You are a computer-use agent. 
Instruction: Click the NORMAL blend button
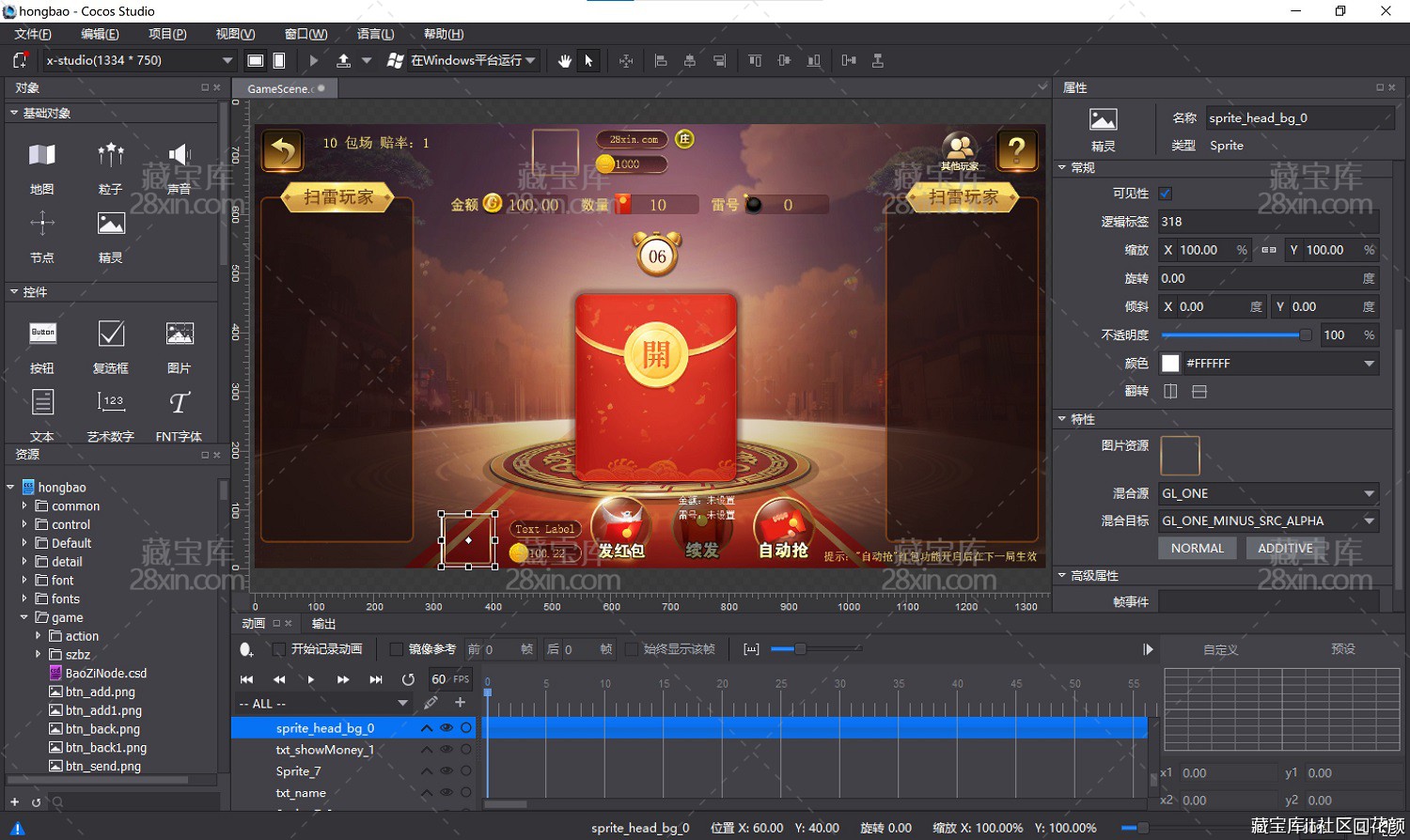(x=1197, y=549)
